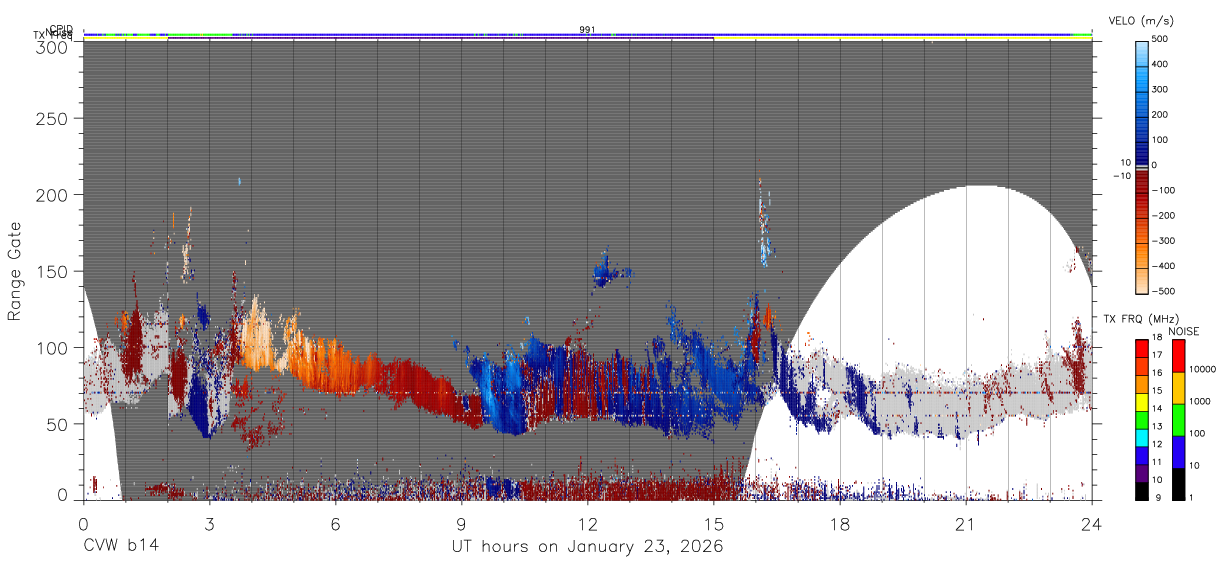Click the isolated blue echo patch near 12 UT
The width and height of the screenshot is (1228, 567).
click(603, 270)
